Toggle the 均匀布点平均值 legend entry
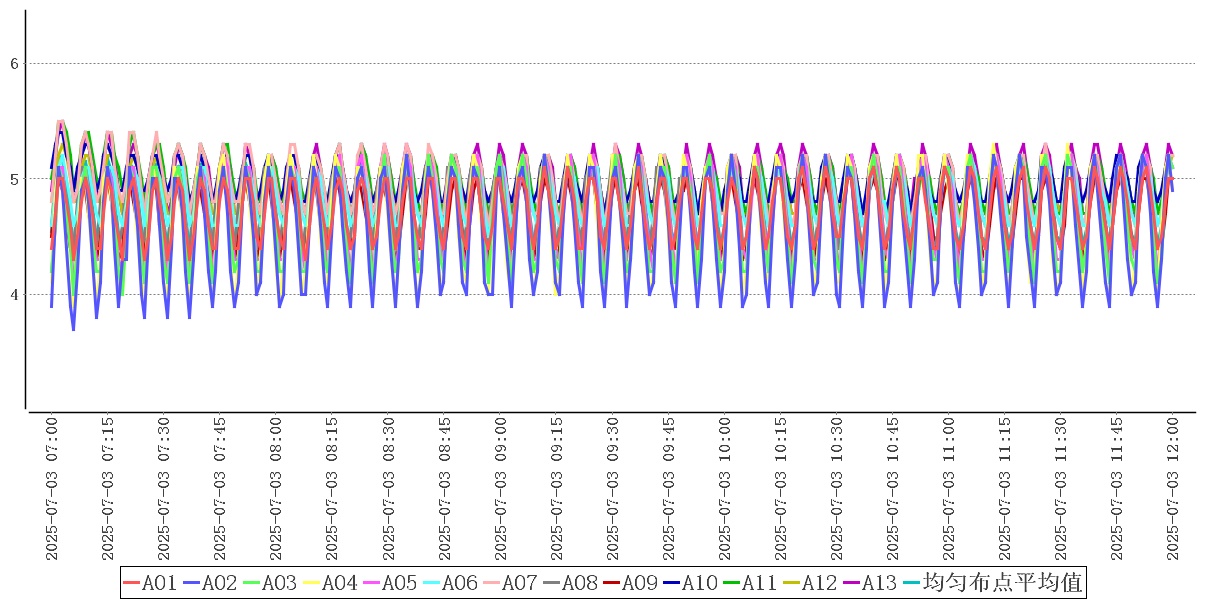This screenshot has width=1207, height=600. pos(990,583)
